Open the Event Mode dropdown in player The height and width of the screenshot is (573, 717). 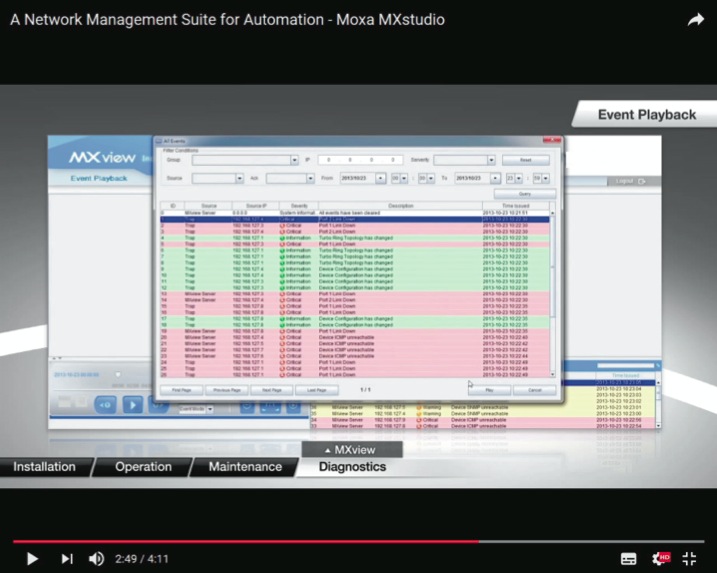pos(210,409)
